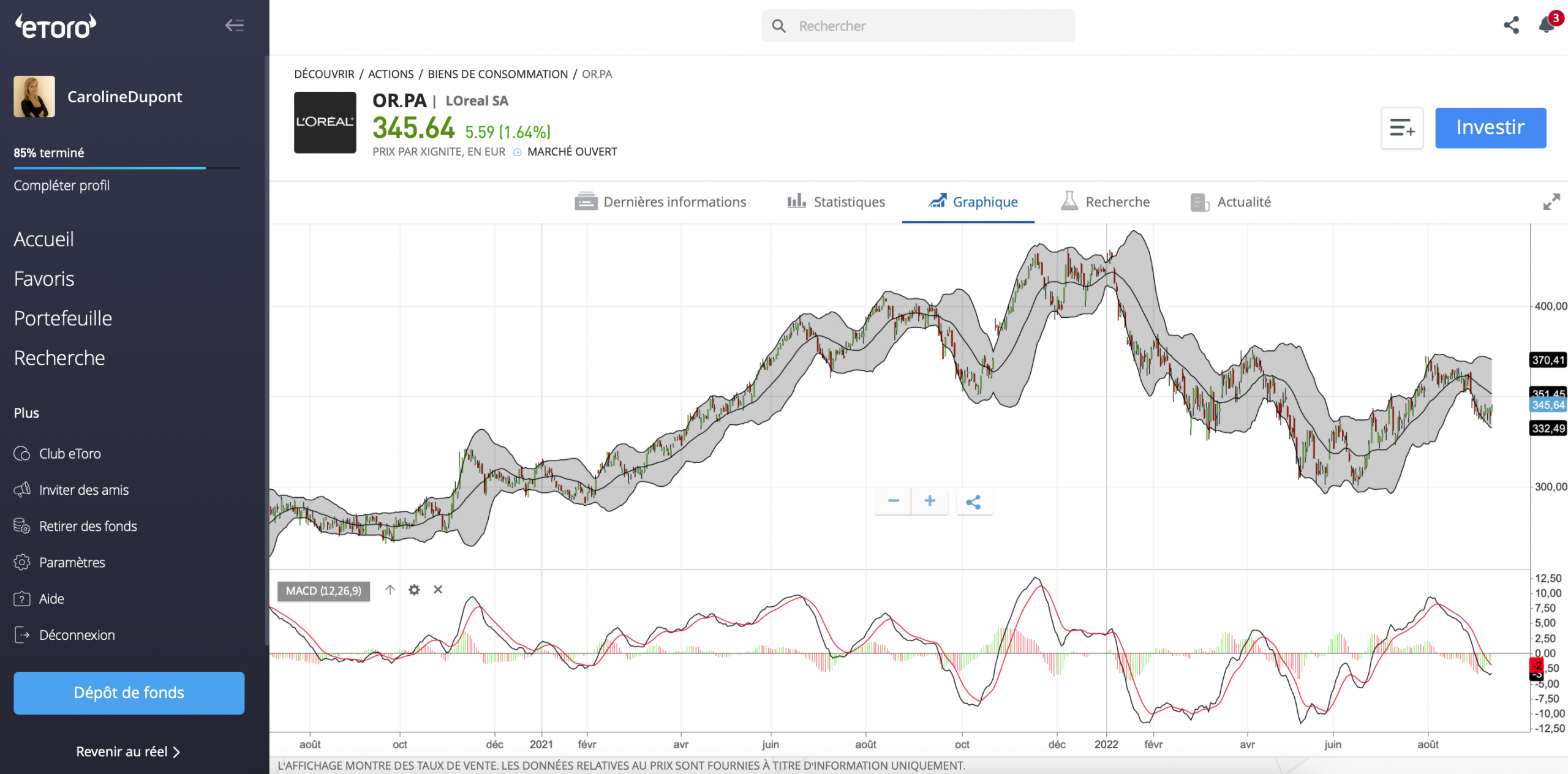Click the 2021 label on time axis
Viewport: 1568px width, 774px height.
[x=541, y=745]
